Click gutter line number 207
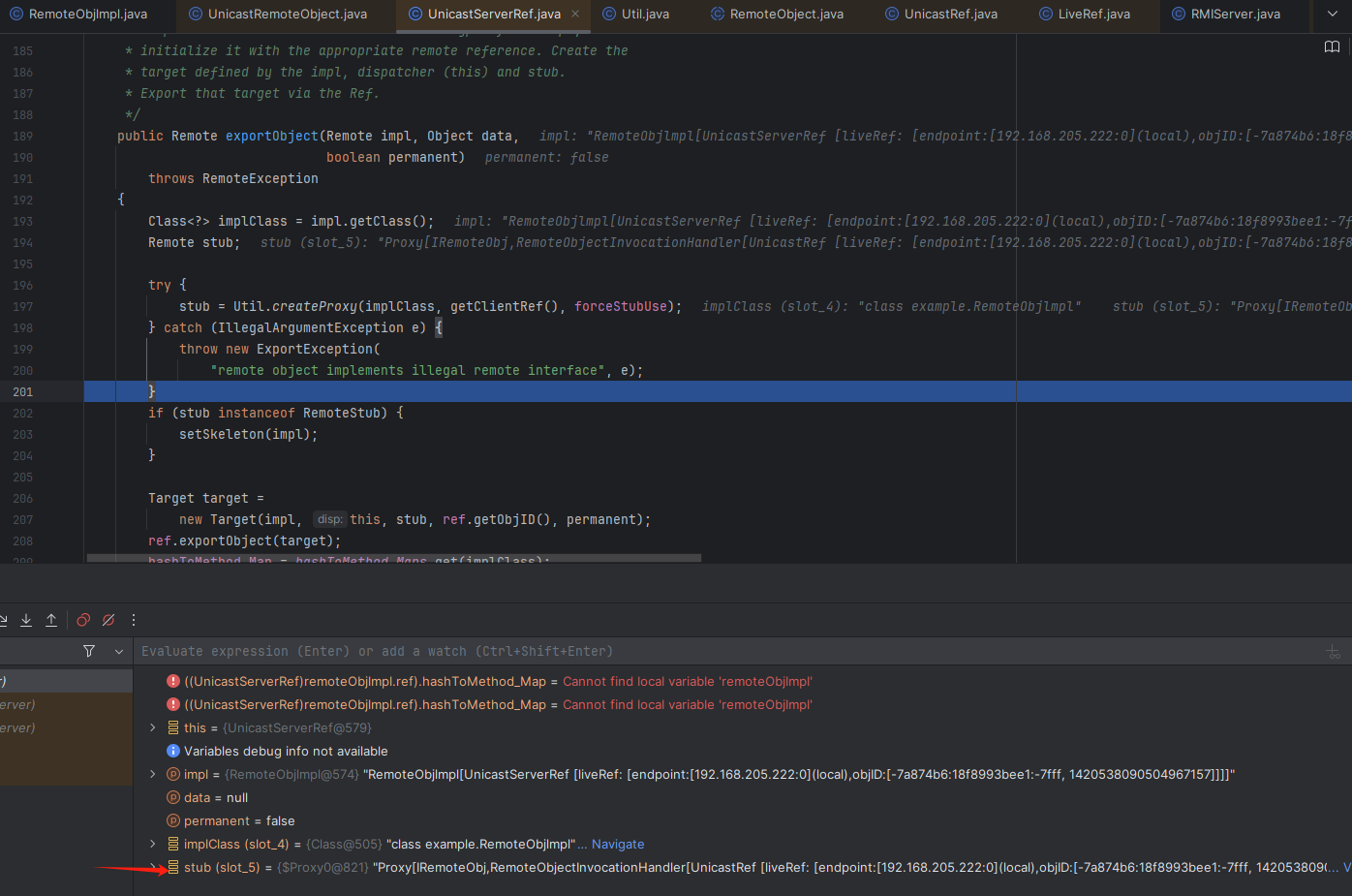Image resolution: width=1352 pixels, height=896 pixels. (22, 519)
